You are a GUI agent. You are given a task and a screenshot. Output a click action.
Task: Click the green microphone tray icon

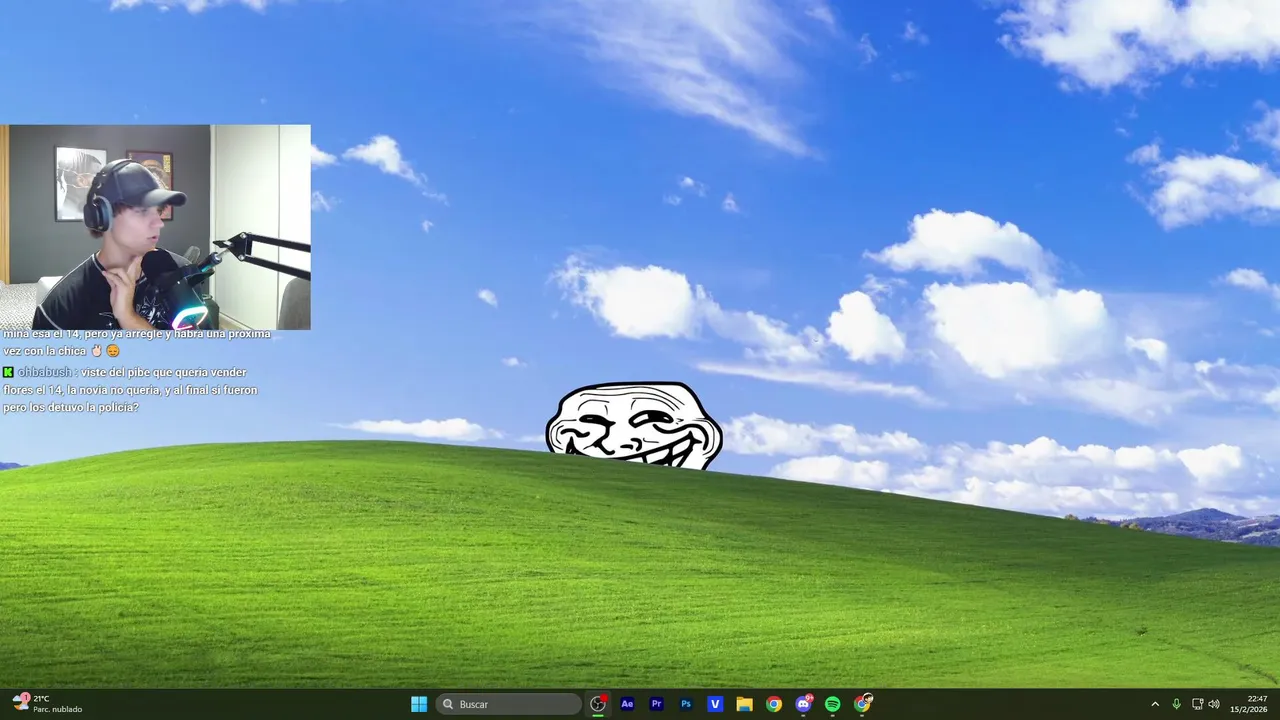point(1176,704)
